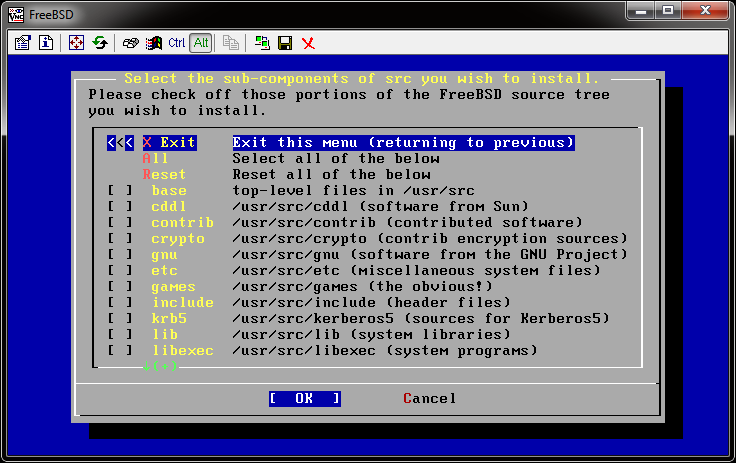This screenshot has height=463, width=736.
Task: Start a new VNC connection
Action: point(262,43)
